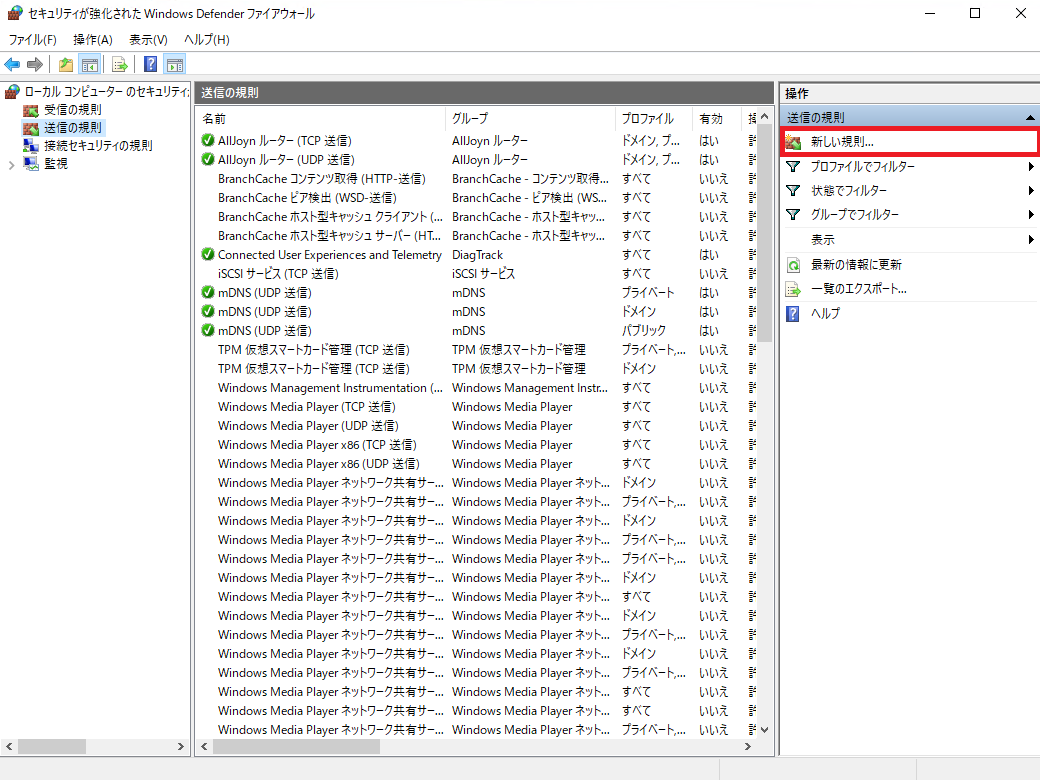Click the export icon beside 一覧のエクスポート...
The width and height of the screenshot is (1040, 780).
(793, 289)
